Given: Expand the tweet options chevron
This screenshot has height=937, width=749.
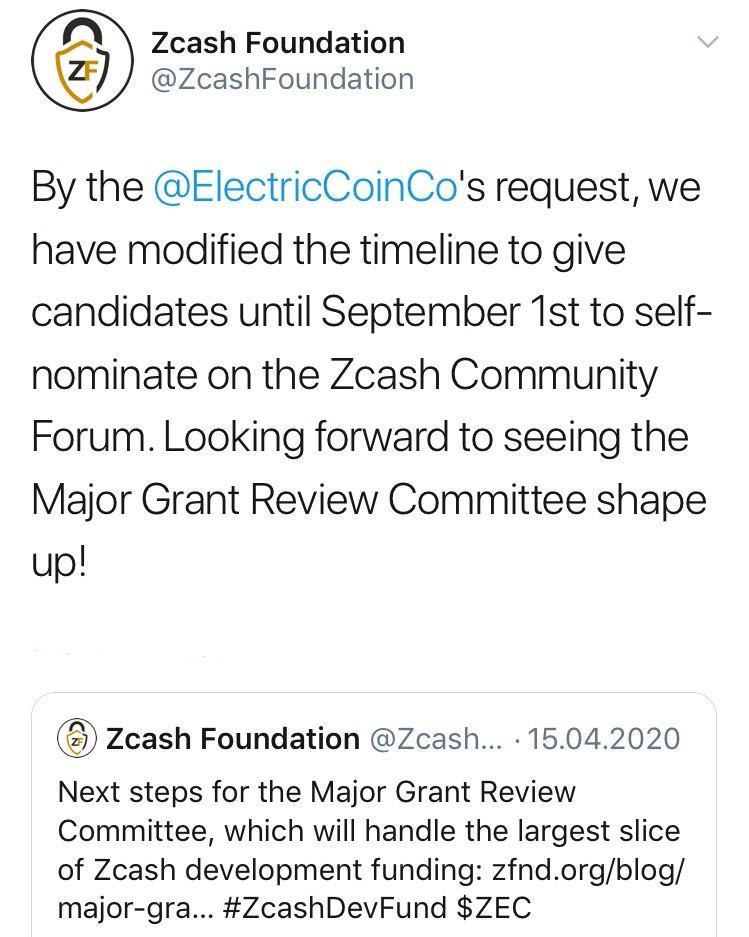Looking at the screenshot, I should click(706, 43).
